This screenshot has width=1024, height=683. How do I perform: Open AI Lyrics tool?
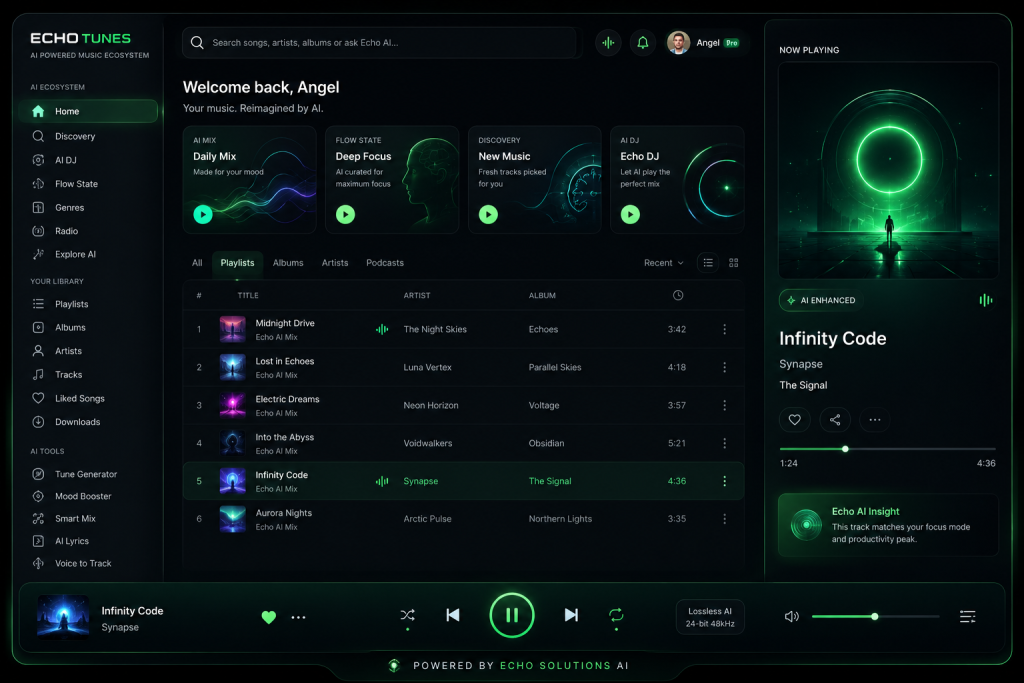(61, 541)
